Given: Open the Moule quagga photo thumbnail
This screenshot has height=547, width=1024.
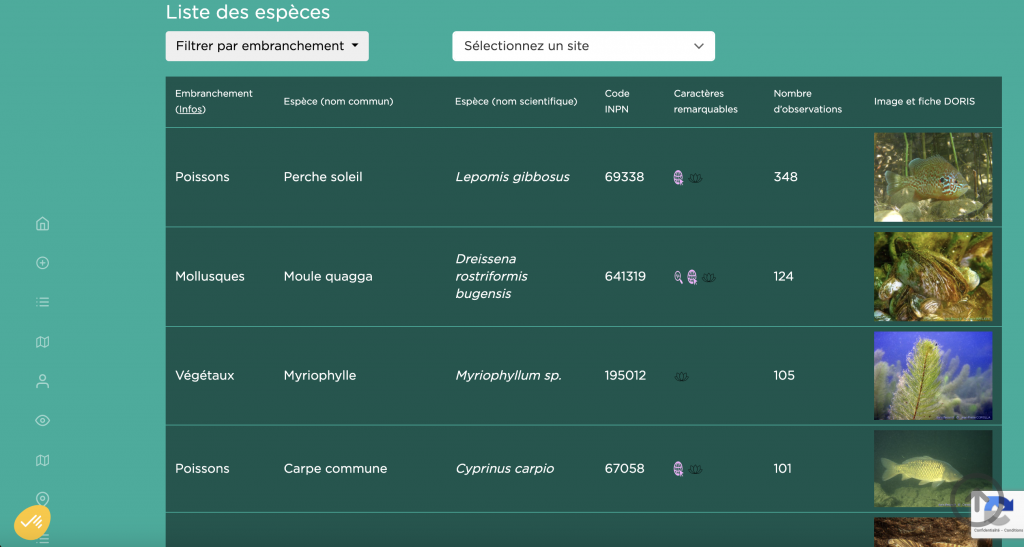Looking at the screenshot, I should point(932,276).
